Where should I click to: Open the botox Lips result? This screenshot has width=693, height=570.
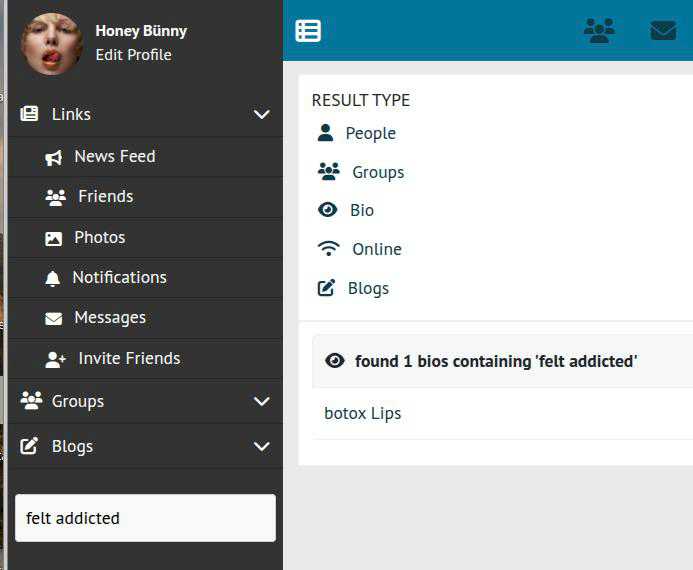(363, 413)
